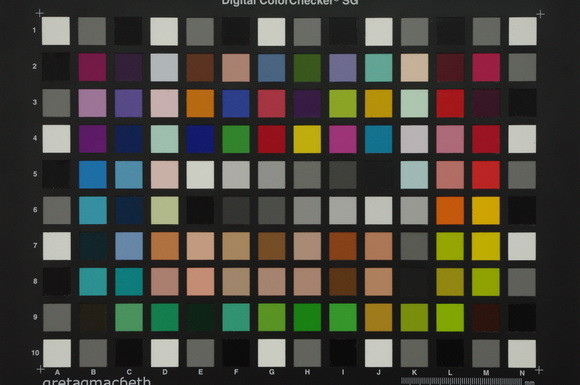Screen dimensions: 580x385
Task: Pick the pale yellow-green swatch at D6
Action: (165, 210)
